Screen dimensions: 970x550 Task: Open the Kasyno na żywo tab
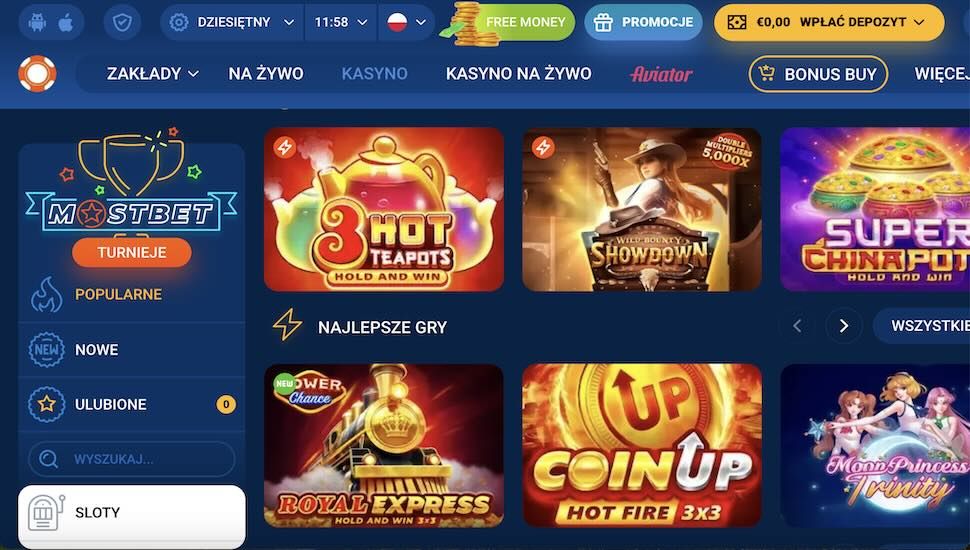point(518,74)
